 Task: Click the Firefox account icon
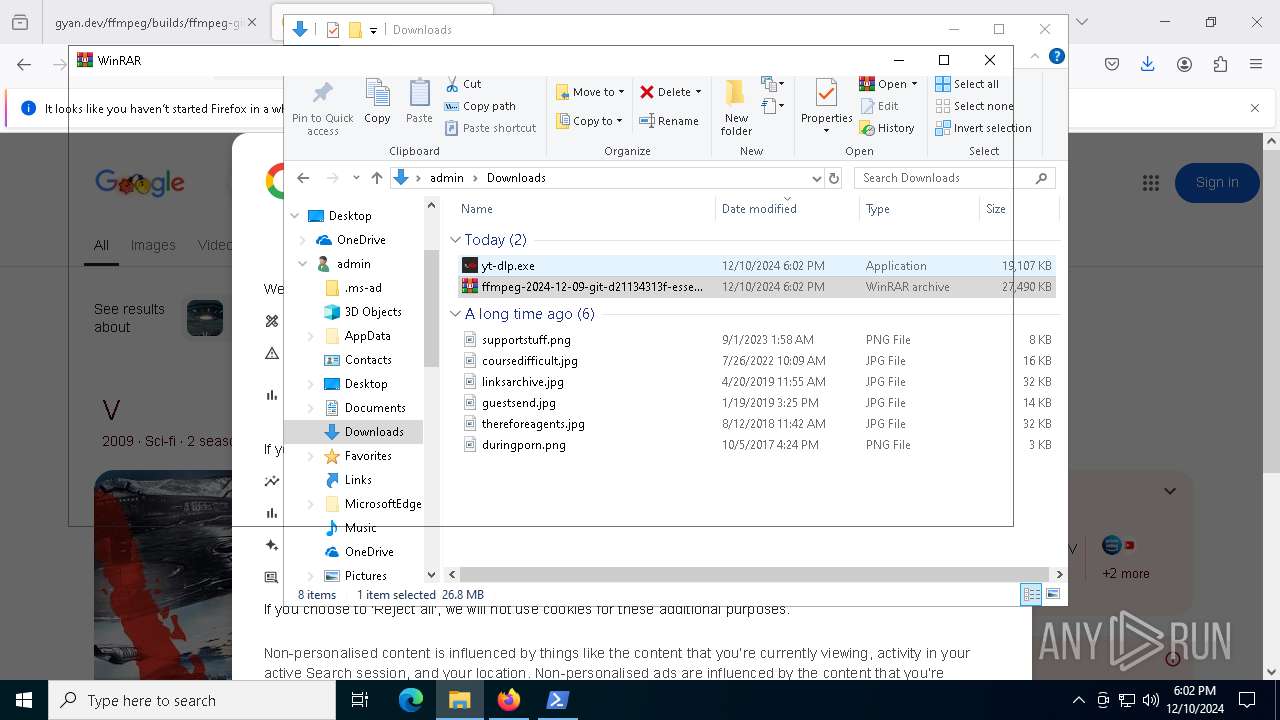pyautogui.click(x=1184, y=64)
